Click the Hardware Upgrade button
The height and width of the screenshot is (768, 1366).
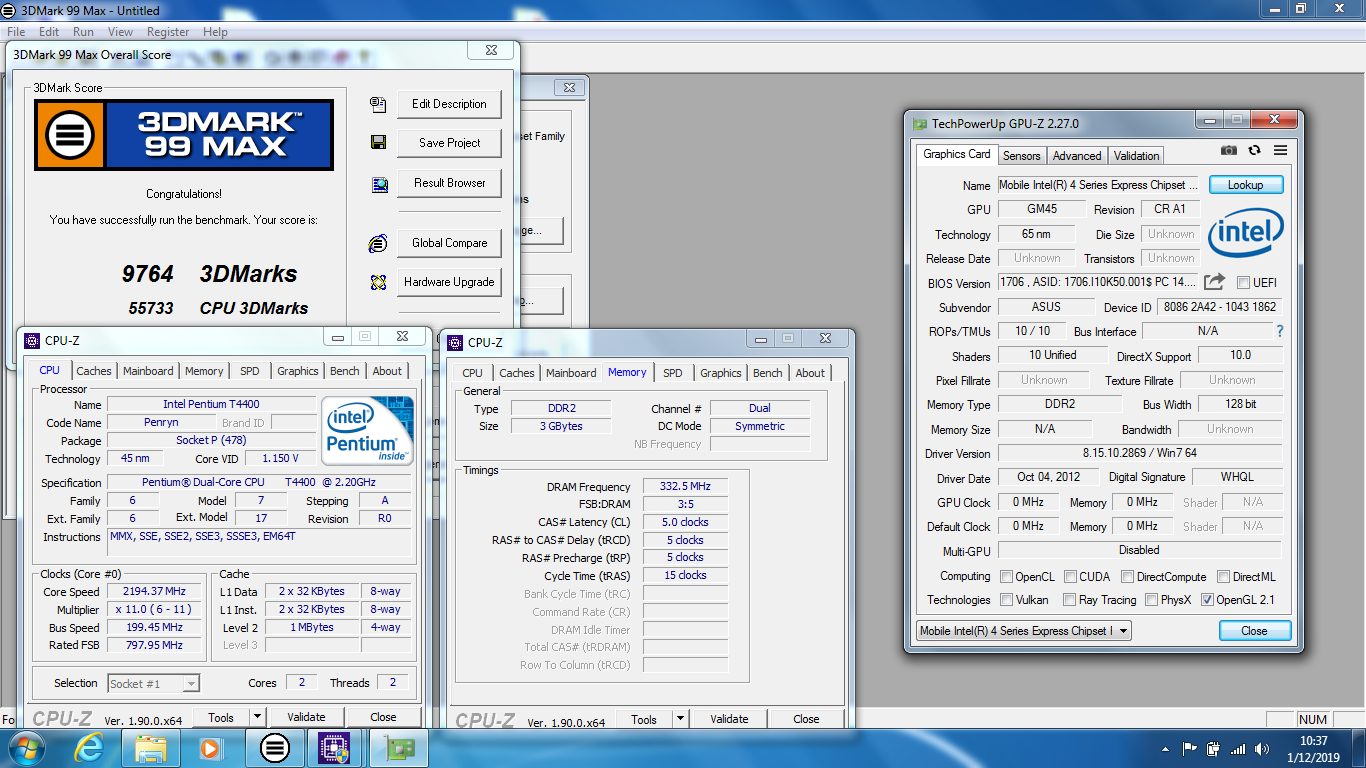449,282
